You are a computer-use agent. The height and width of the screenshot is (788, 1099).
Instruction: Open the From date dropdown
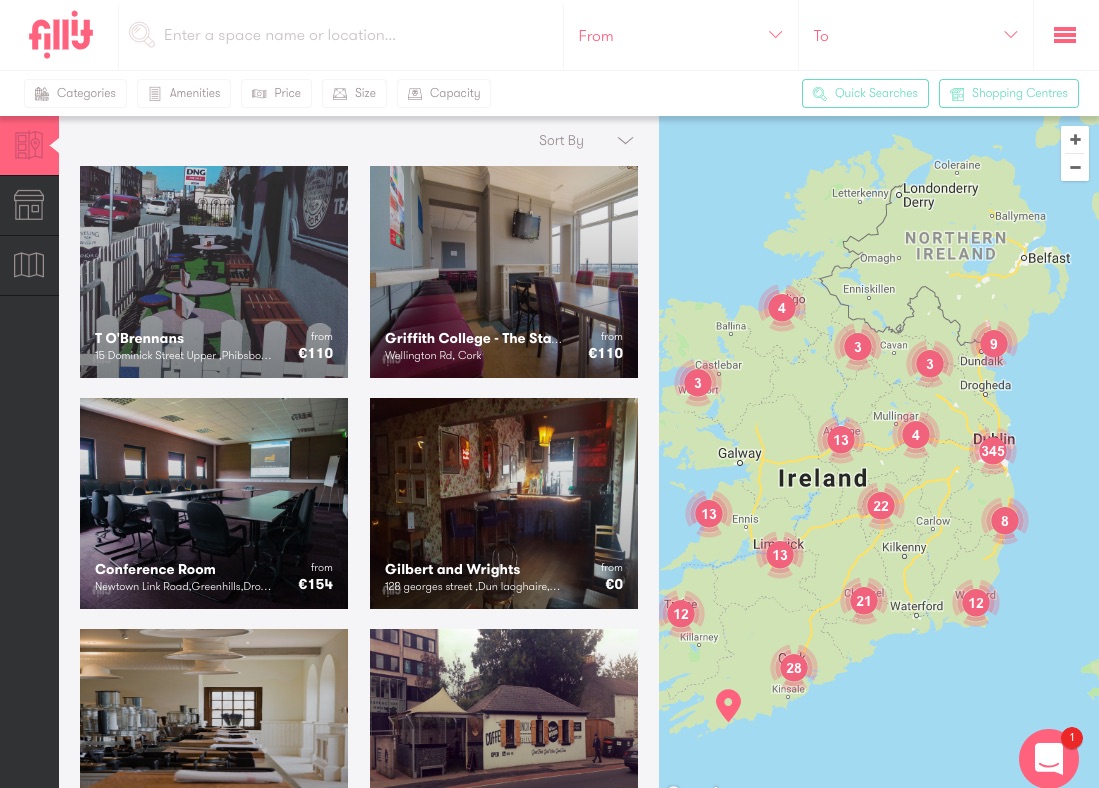(x=681, y=35)
